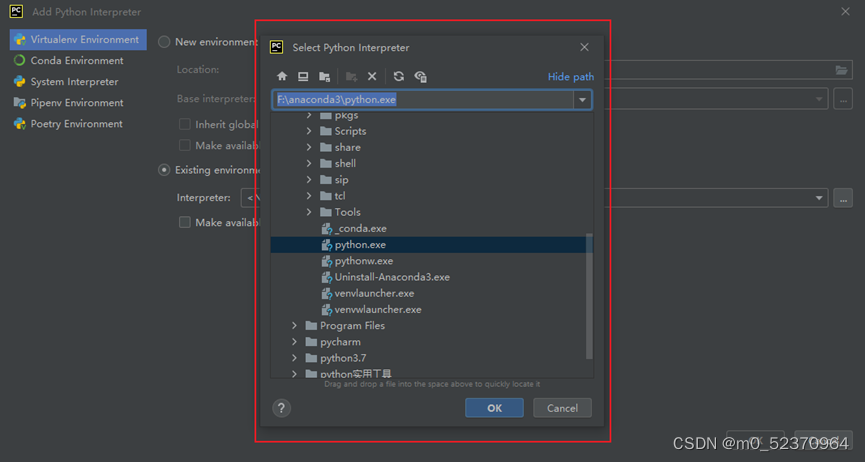Refresh the file tree
The width and height of the screenshot is (865, 462).
[x=399, y=76]
